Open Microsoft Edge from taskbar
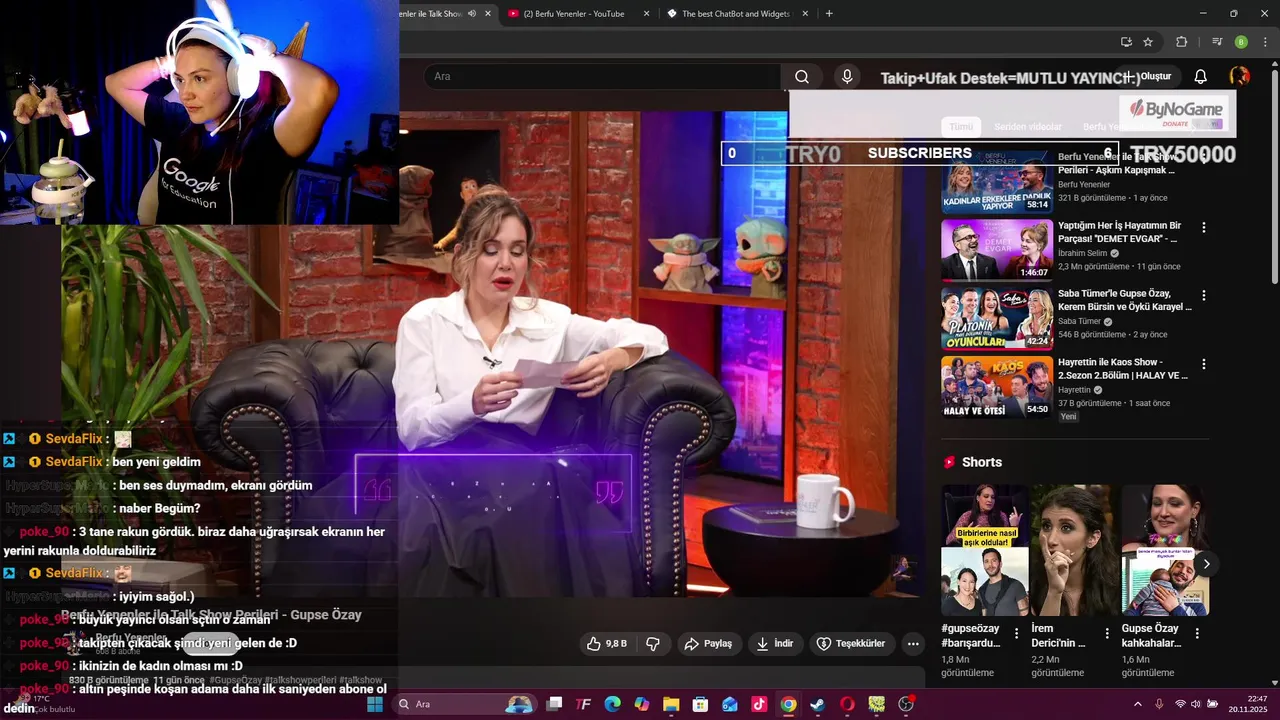The width and height of the screenshot is (1280, 720). click(x=613, y=704)
